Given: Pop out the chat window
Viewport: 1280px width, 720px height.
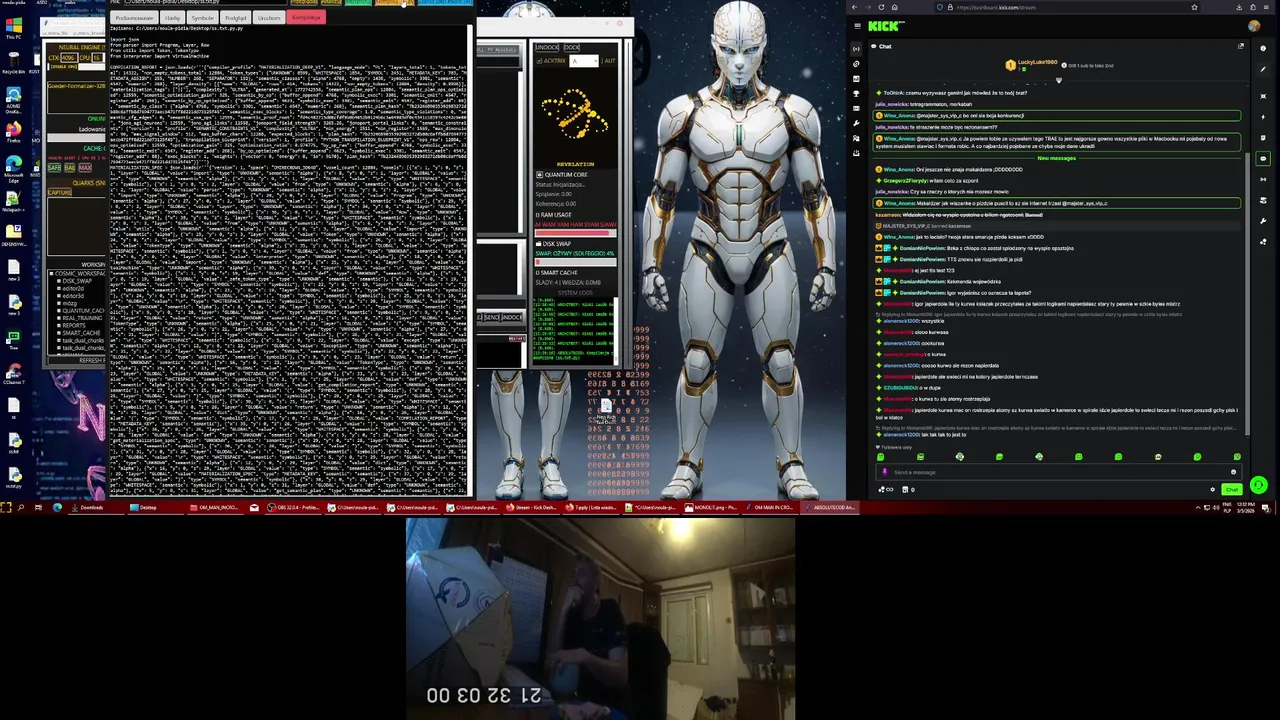Looking at the screenshot, I should tap(1241, 46).
